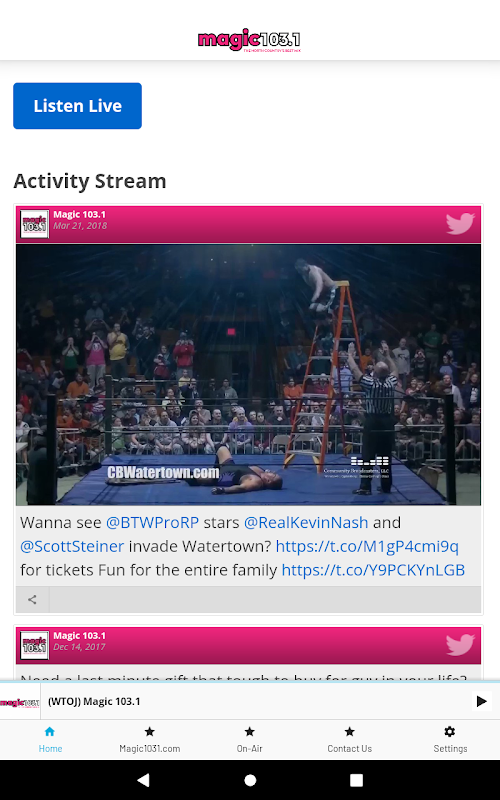Open the @ScottSteiner mention link
This screenshot has height=800, width=500.
pos(72,546)
